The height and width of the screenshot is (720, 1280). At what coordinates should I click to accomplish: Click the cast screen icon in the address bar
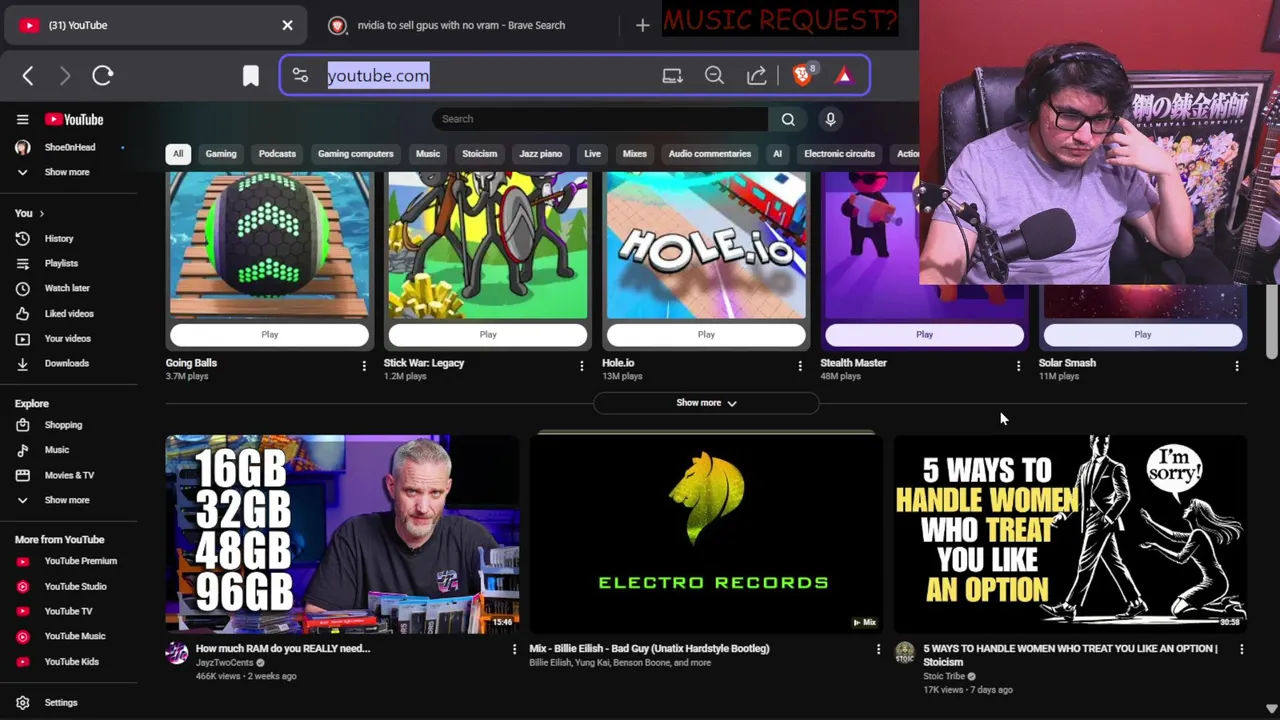coord(672,75)
